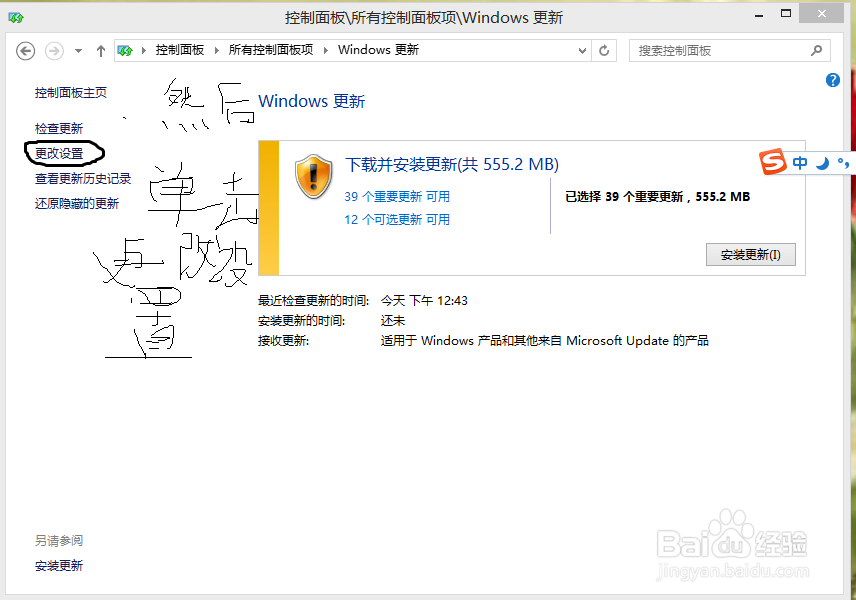856x600 pixels.
Task: Click the Forward navigation arrow
Action: click(54, 51)
